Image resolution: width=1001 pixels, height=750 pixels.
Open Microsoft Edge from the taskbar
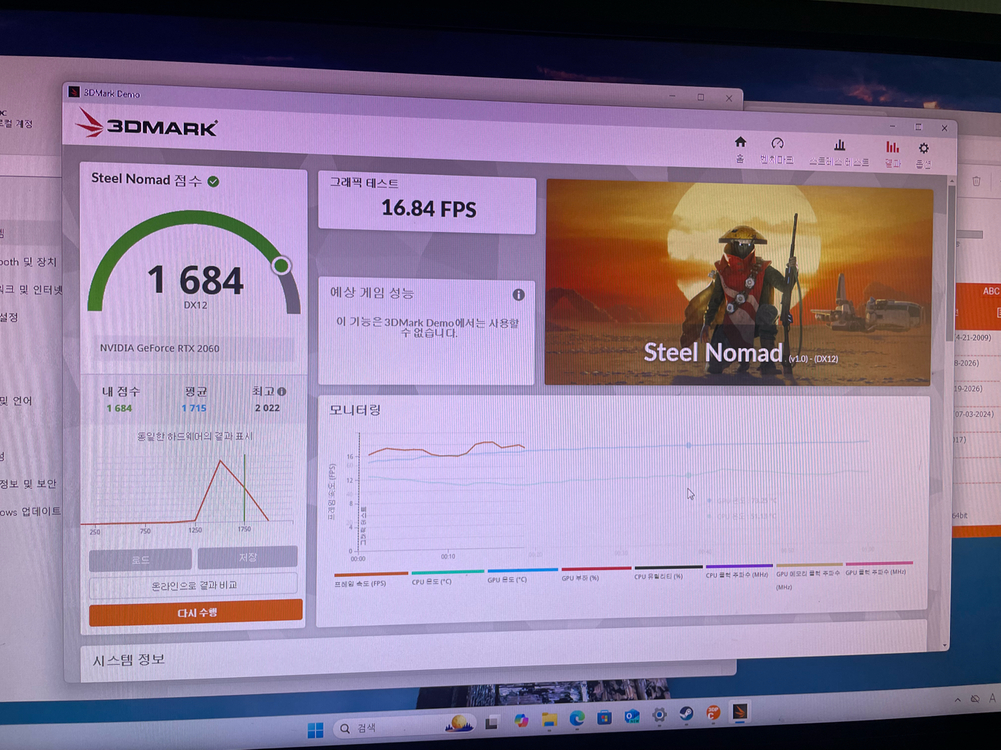(x=577, y=718)
